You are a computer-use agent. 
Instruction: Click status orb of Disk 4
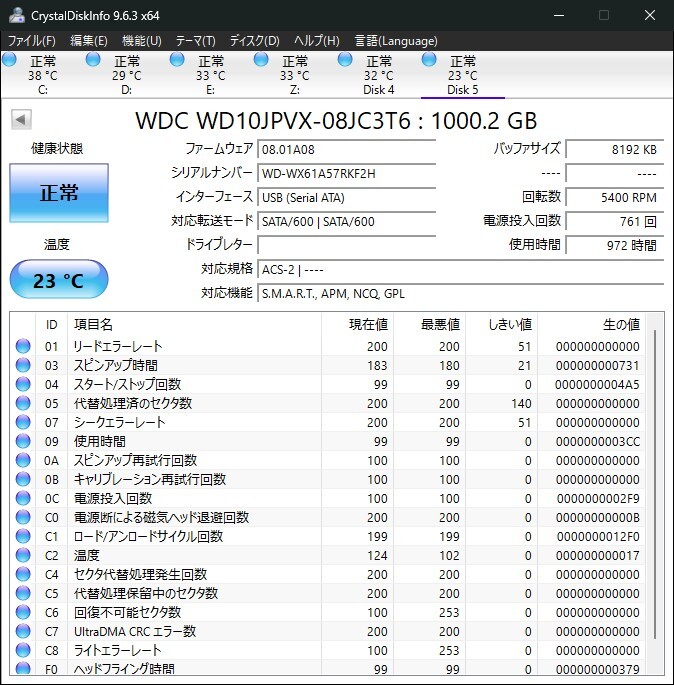click(x=345, y=59)
